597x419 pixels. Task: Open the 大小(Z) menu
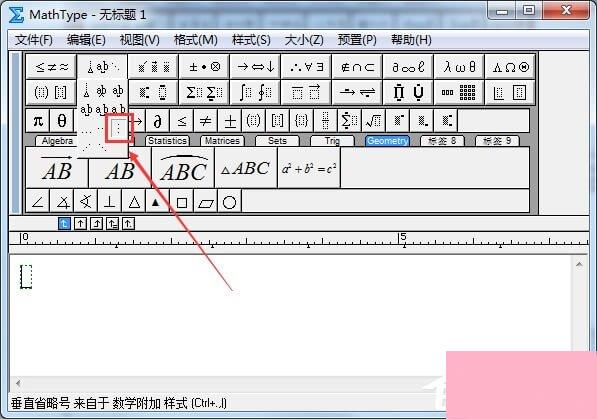click(x=304, y=40)
